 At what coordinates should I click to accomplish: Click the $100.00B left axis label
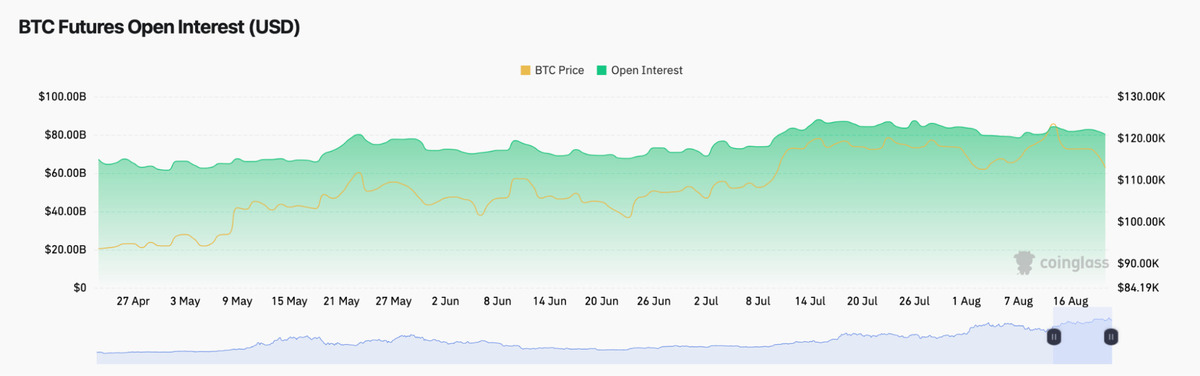(63, 97)
